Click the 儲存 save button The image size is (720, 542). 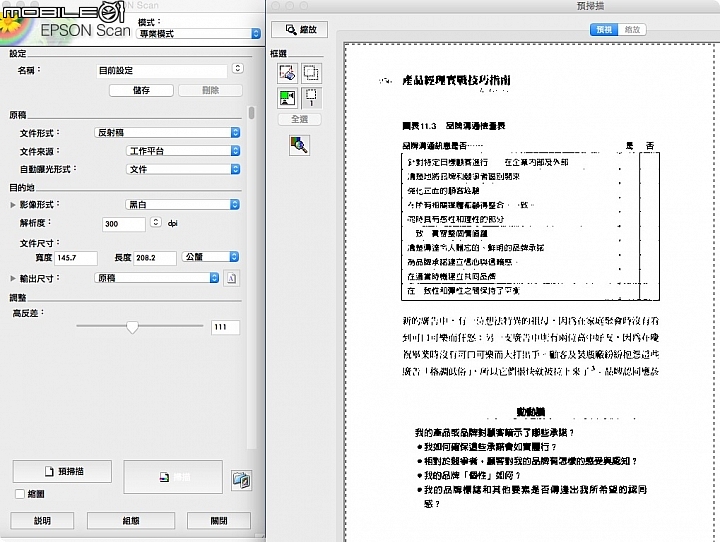tap(141, 90)
